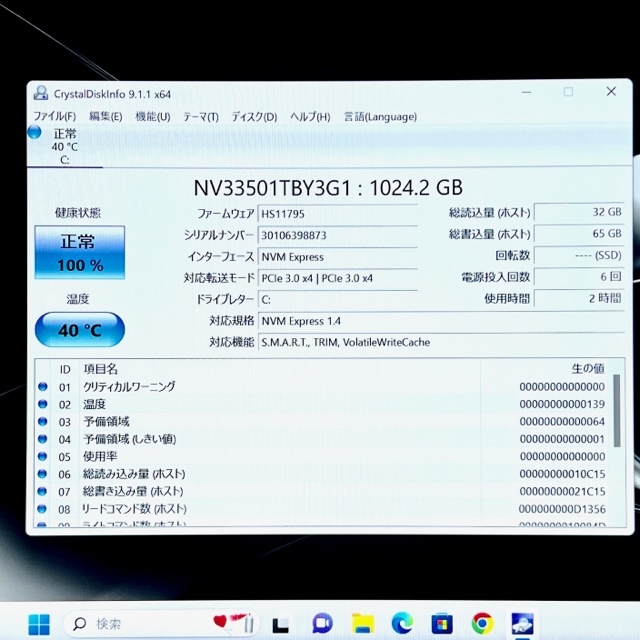Click the firmware field HS11795
This screenshot has height=640, width=640.
(338, 214)
